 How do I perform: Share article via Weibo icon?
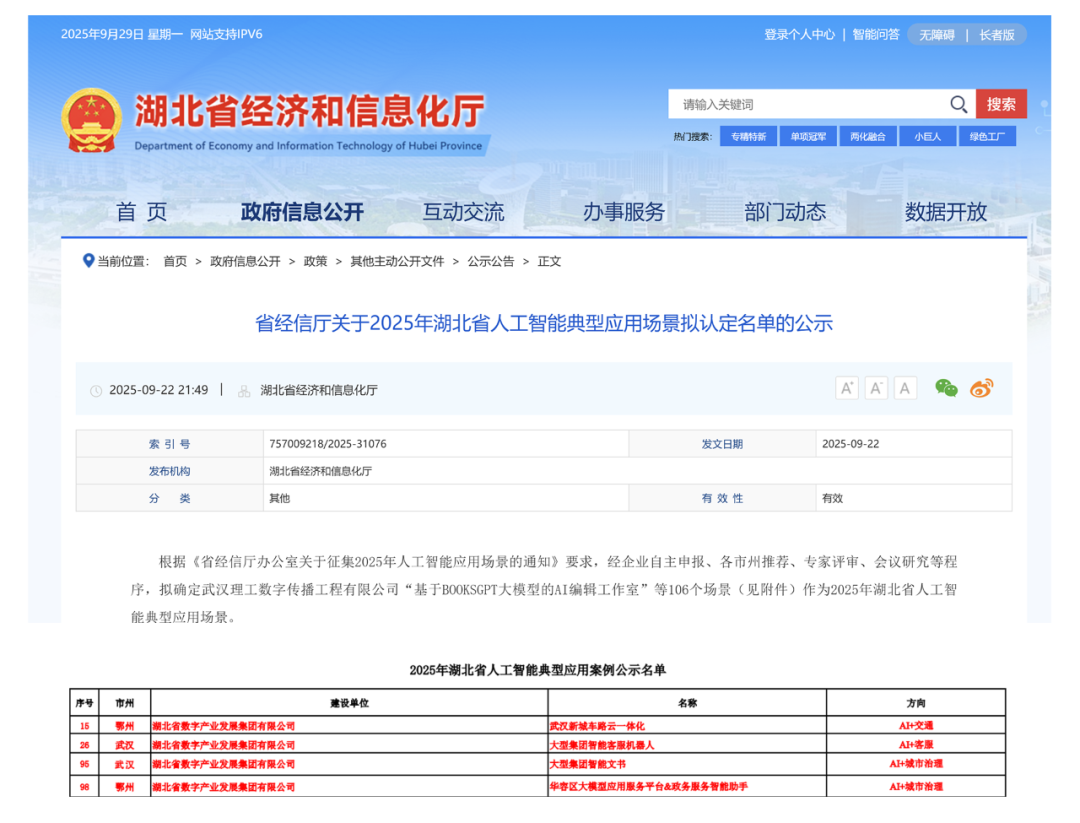tap(981, 388)
